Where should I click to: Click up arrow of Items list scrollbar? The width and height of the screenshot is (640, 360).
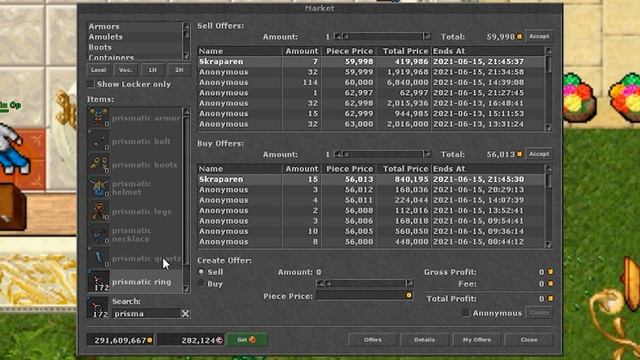pyautogui.click(x=187, y=111)
